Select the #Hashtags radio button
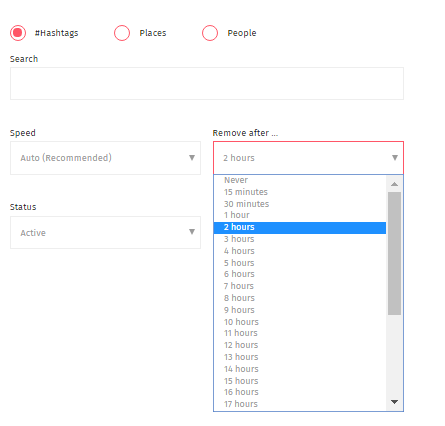This screenshot has height=426, width=445. (x=18, y=33)
